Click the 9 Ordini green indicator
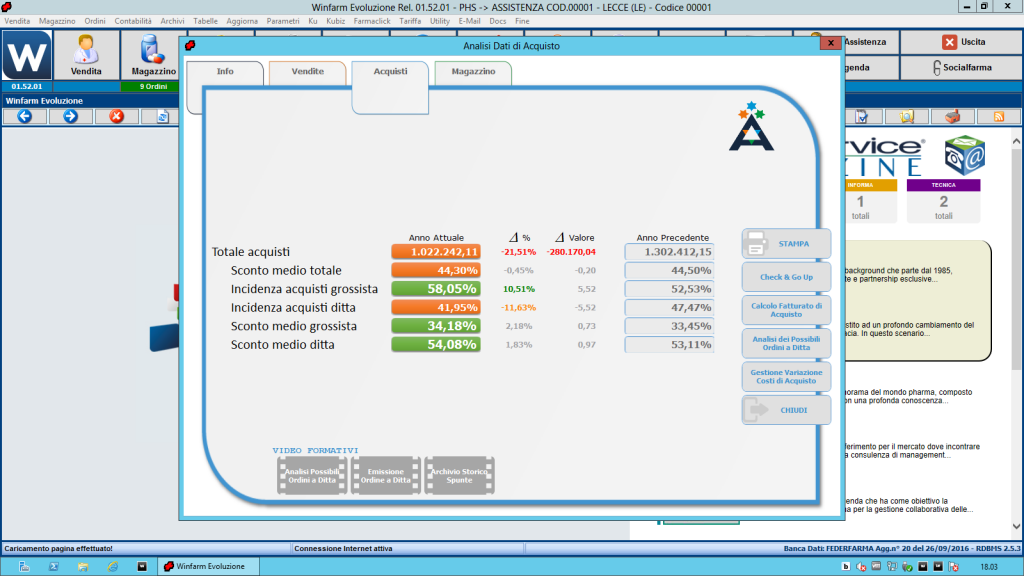This screenshot has width=1024, height=576. tap(153, 86)
